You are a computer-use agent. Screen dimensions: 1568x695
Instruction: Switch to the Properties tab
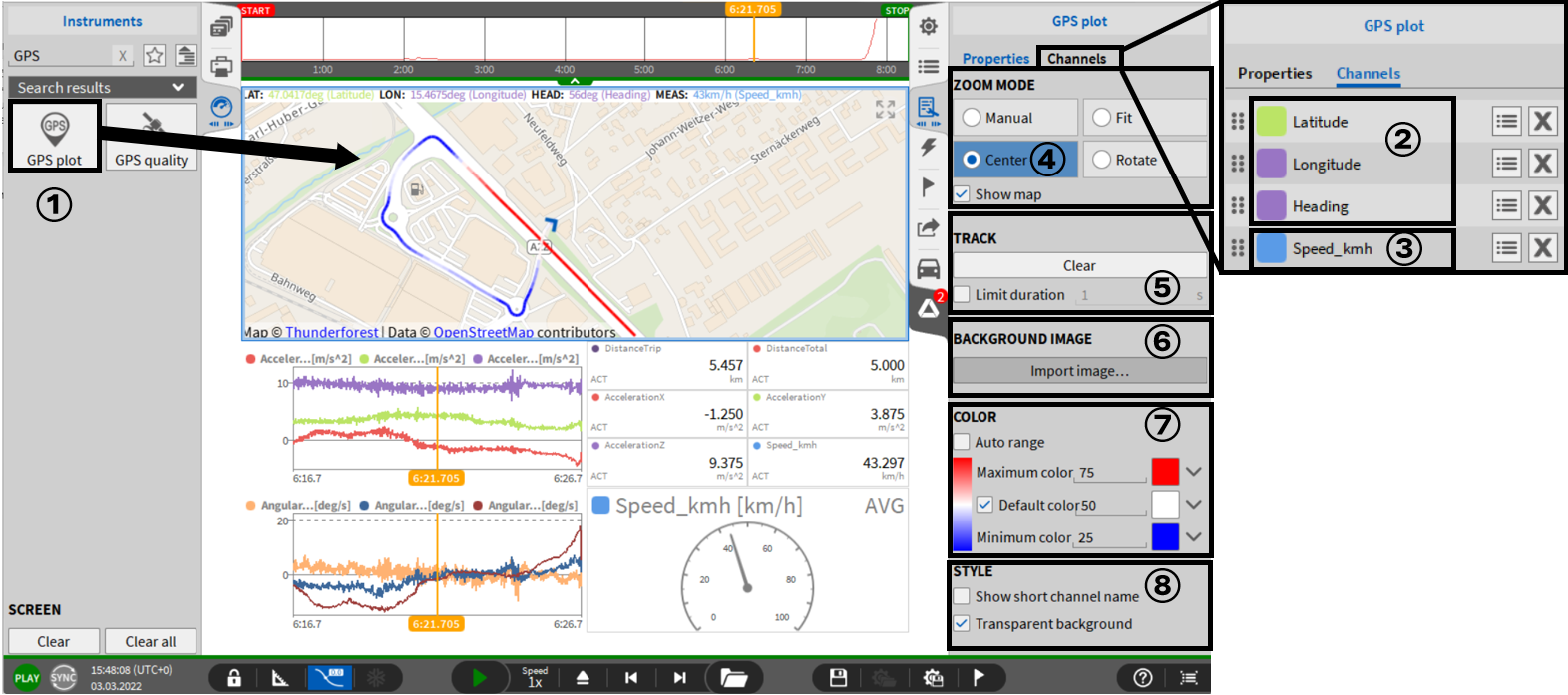[x=994, y=59]
